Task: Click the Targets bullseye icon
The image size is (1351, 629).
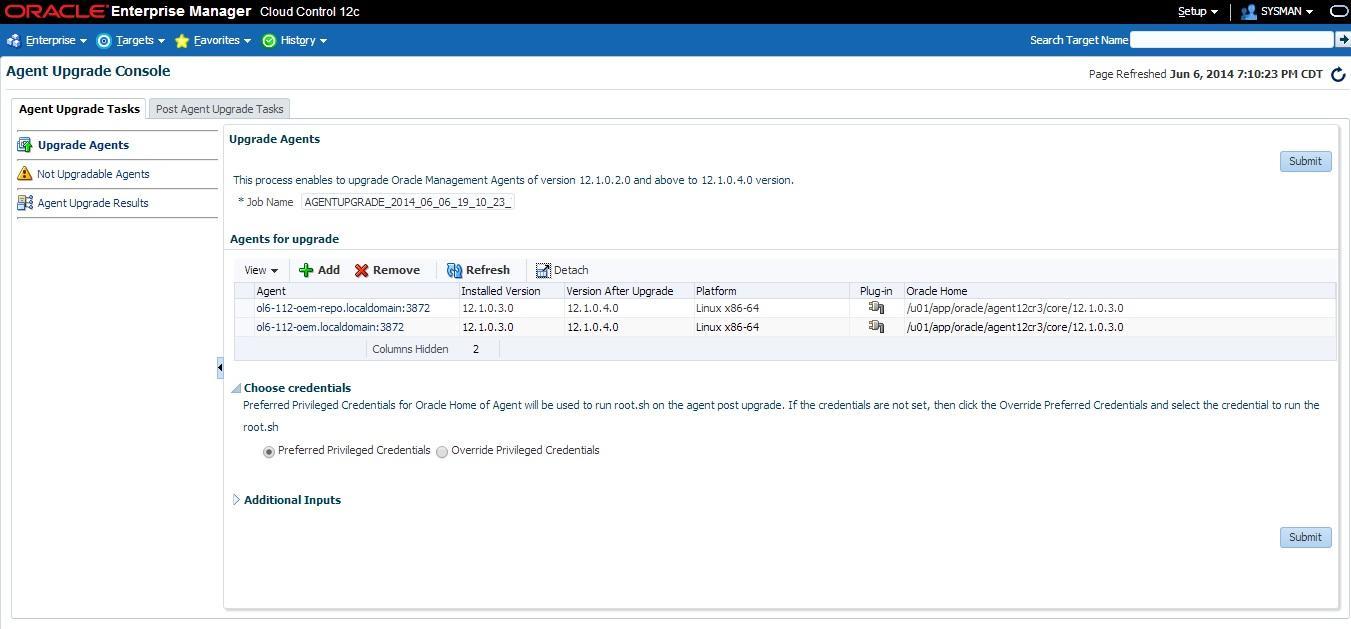Action: [104, 41]
